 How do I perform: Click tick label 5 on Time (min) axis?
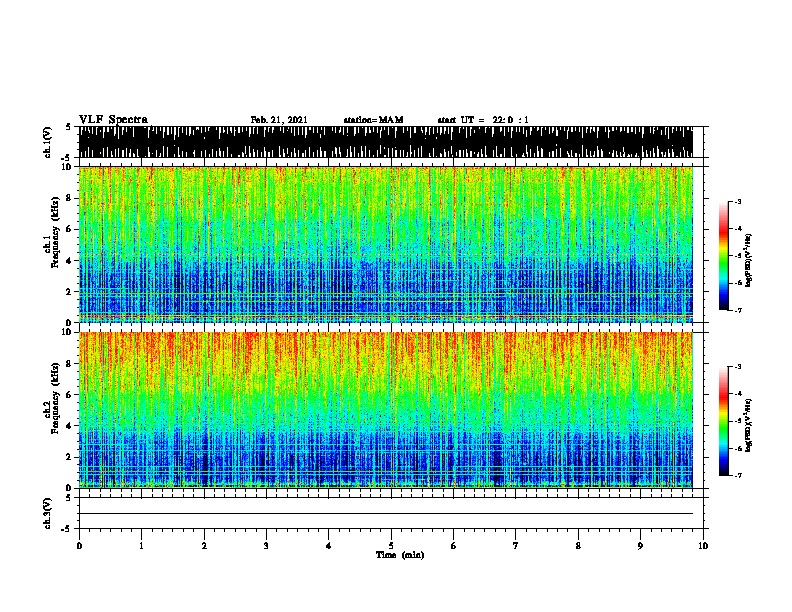(391, 546)
